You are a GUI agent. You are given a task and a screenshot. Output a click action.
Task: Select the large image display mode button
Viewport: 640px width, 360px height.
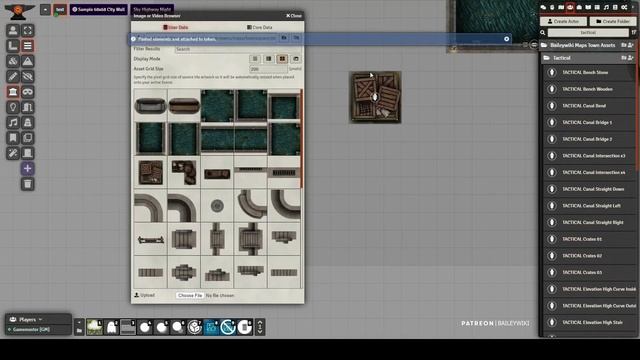(x=296, y=59)
